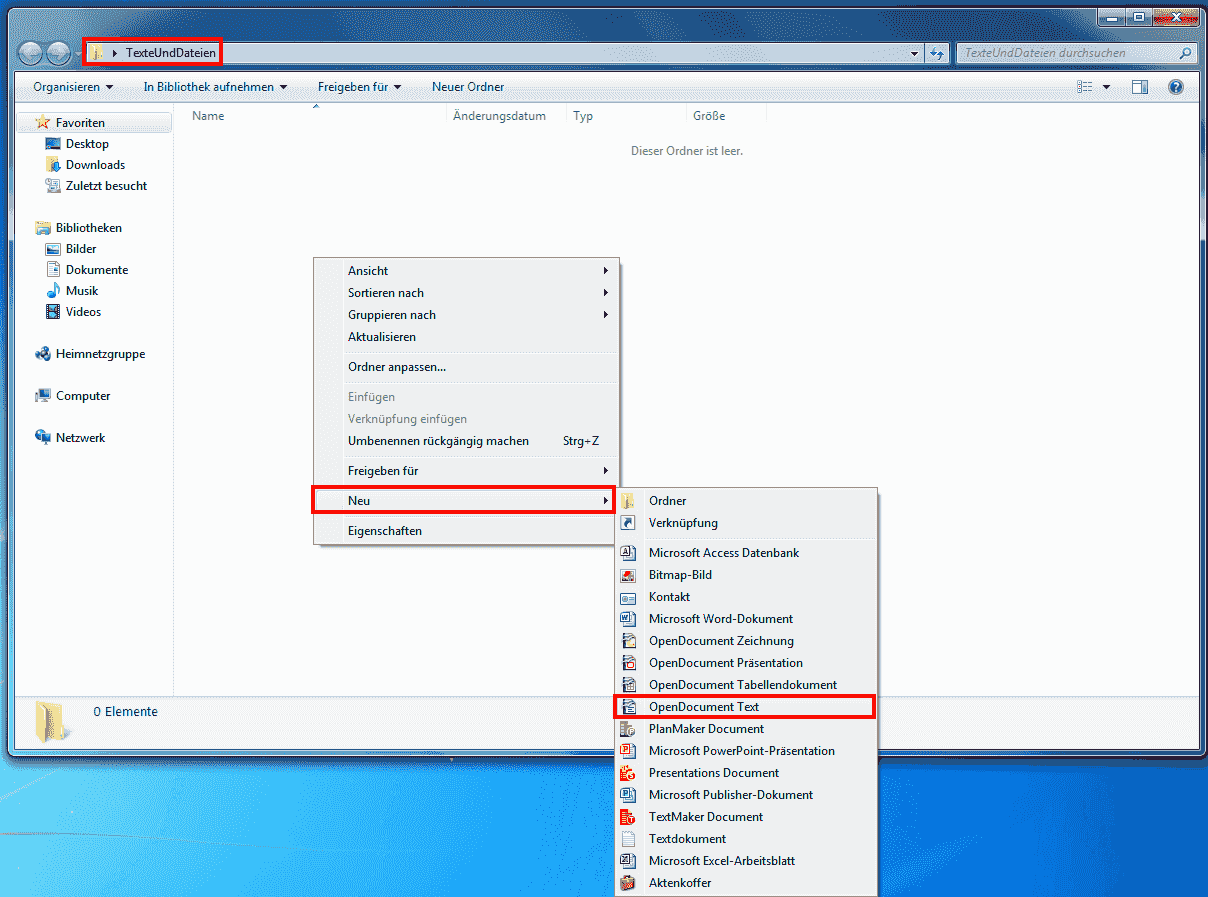1208x897 pixels.
Task: Open the address bar history dropdown arrow
Action: pyautogui.click(x=915, y=54)
